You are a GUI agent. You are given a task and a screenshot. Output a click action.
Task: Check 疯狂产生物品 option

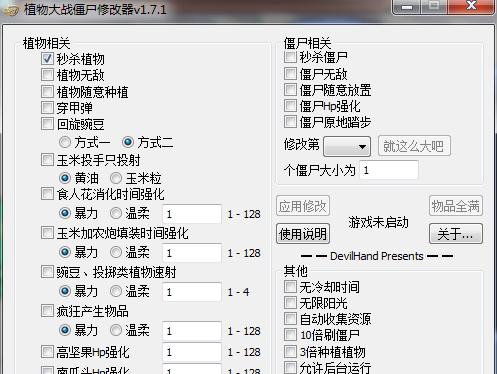click(47, 311)
